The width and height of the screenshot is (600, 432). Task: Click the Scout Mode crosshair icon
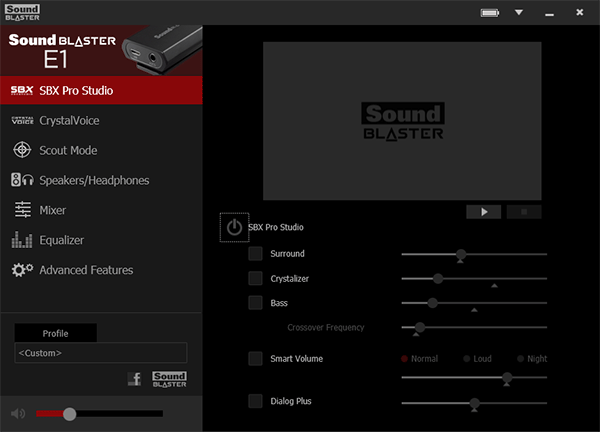22,150
